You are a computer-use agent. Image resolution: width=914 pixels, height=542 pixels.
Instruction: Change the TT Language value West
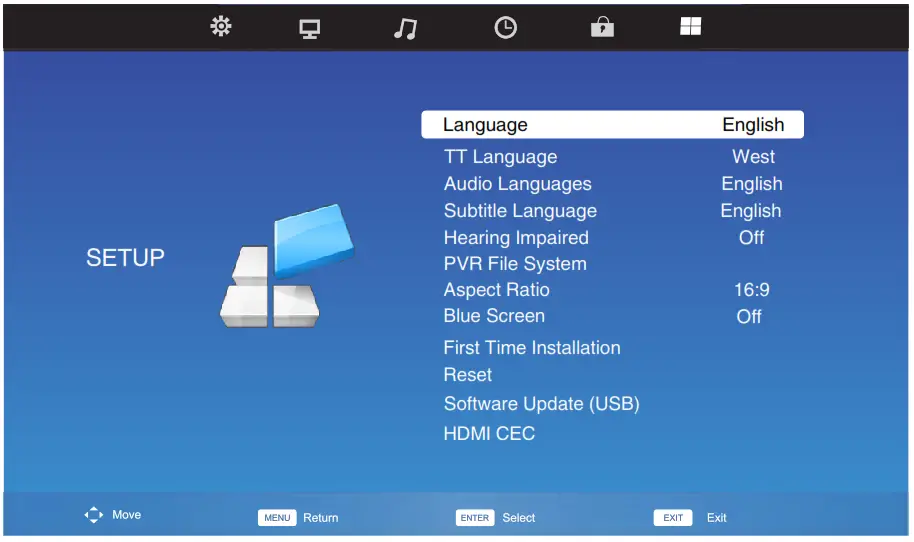753,157
